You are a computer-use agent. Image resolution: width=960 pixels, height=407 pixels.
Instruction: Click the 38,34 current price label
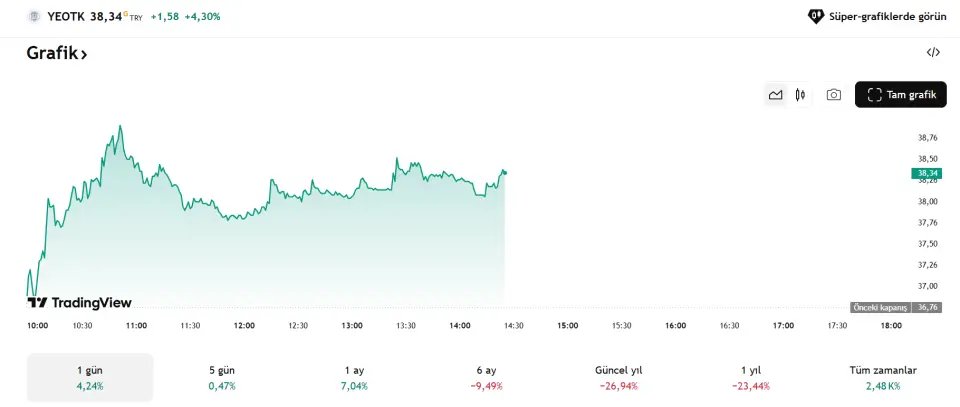926,173
